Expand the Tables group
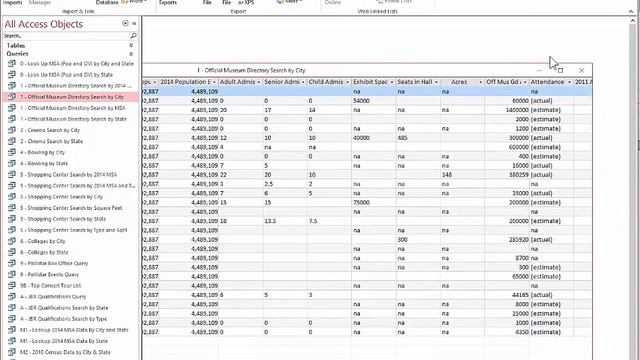 click(131, 45)
